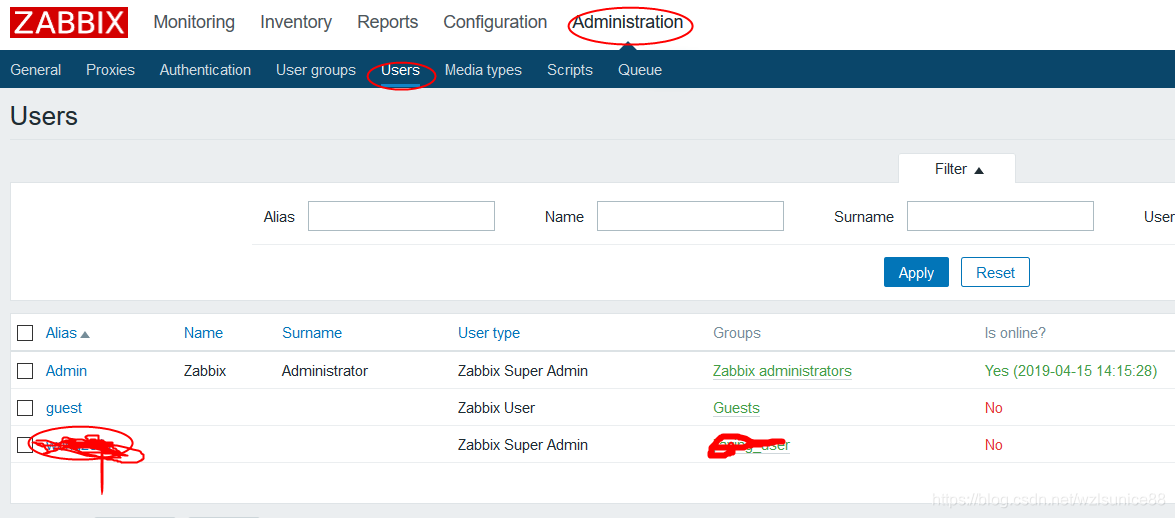Click Admin's Zabbix Super Admin type
Viewport: 1175px width, 518px height.
click(522, 370)
